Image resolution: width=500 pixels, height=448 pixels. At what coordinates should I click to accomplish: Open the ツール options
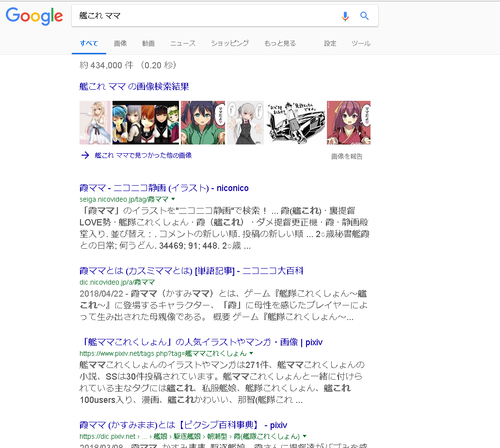[x=361, y=43]
